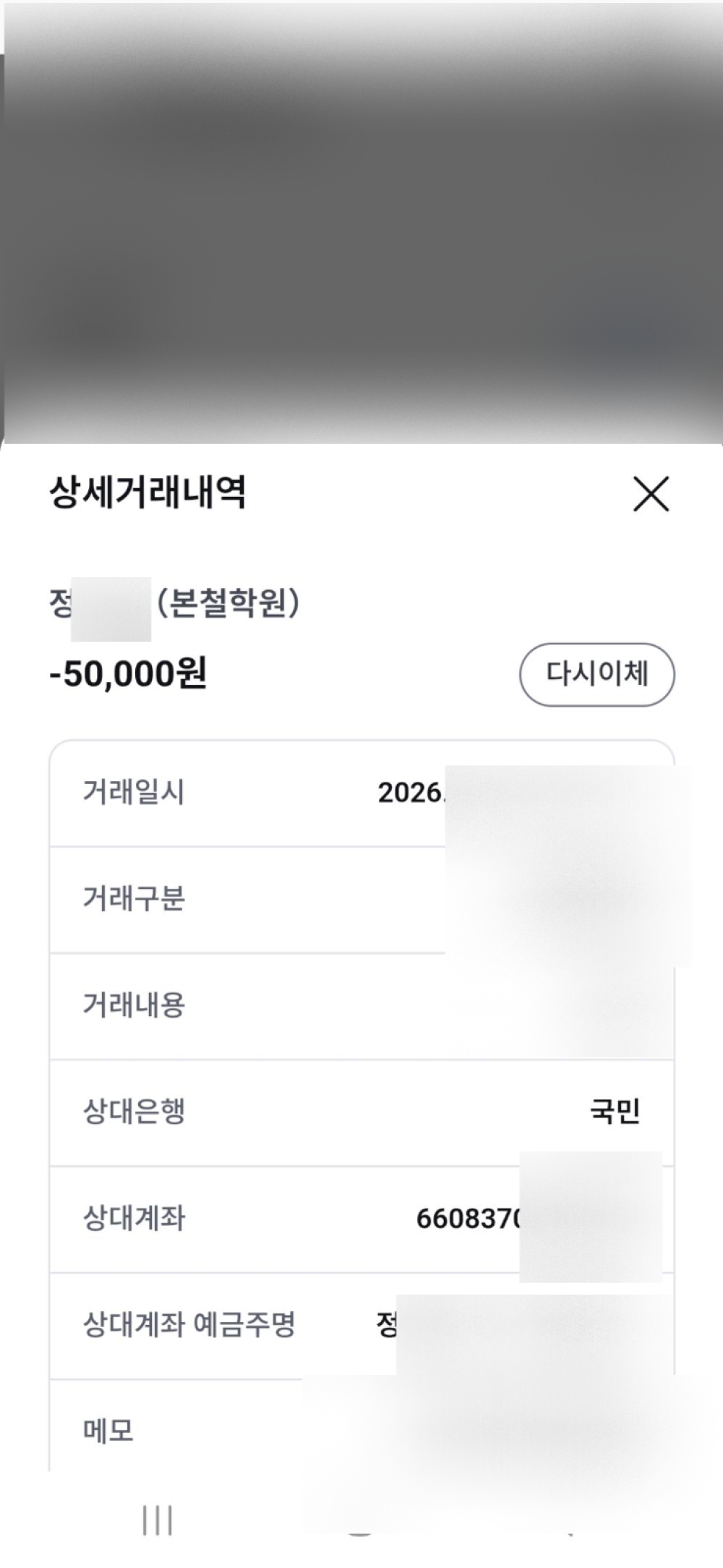The height and width of the screenshot is (1568, 723).
Task: Tap the account holder name starting 정
Action: point(387,1325)
